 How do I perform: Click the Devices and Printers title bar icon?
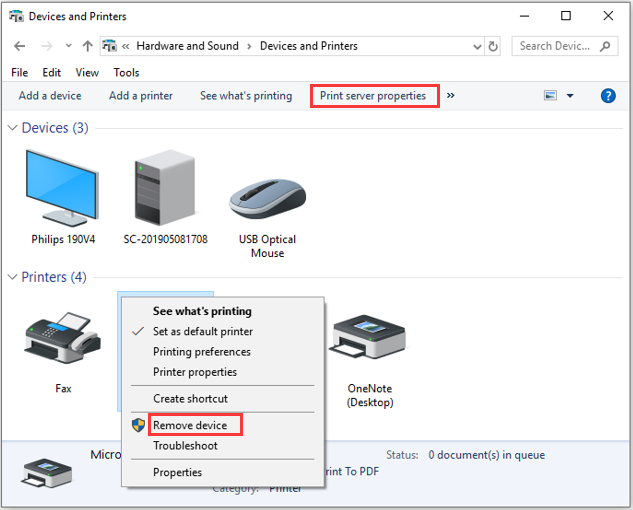(x=16, y=16)
